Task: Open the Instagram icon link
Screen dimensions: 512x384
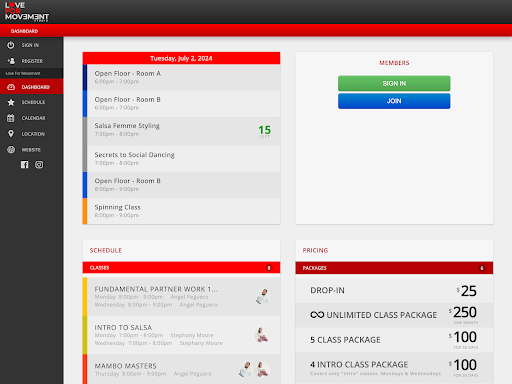Action: pyautogui.click(x=39, y=165)
